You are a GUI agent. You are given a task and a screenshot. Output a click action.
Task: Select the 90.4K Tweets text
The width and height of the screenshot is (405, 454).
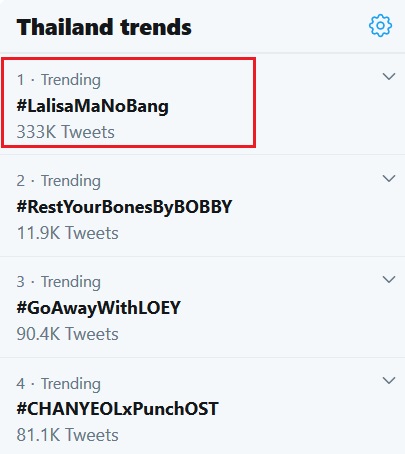click(x=68, y=334)
